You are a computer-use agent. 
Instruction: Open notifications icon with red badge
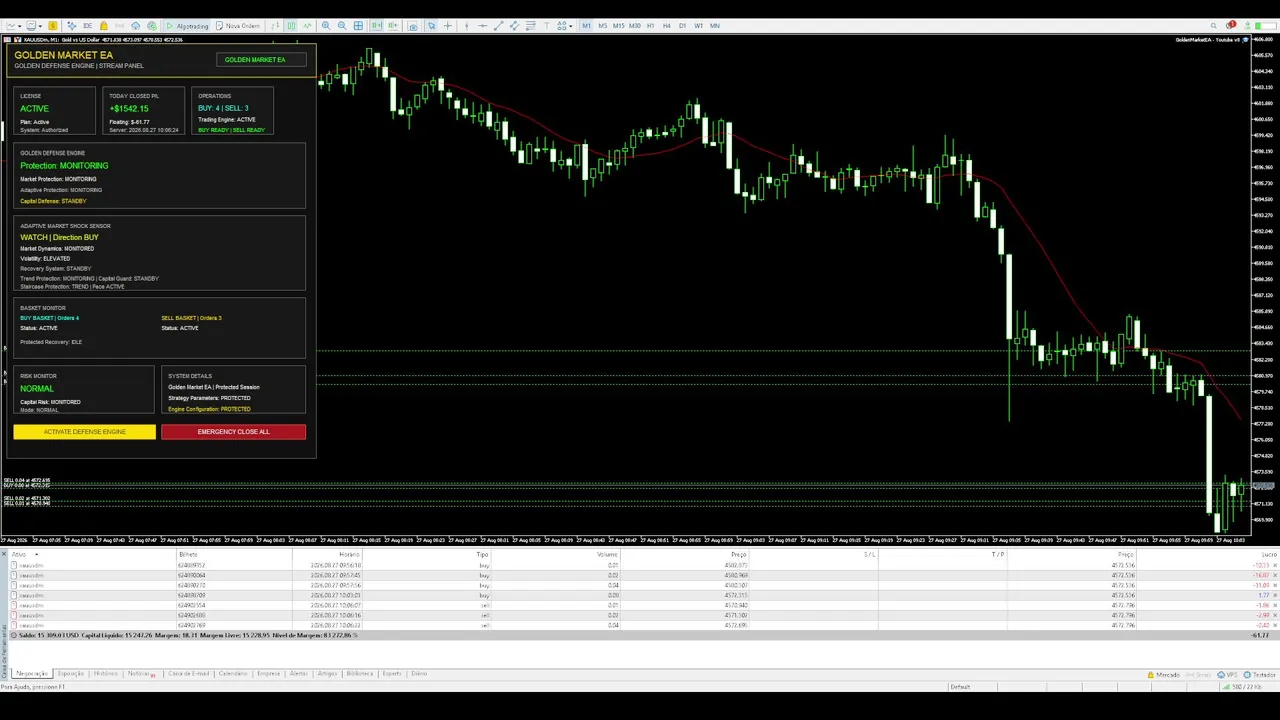pos(1230,25)
